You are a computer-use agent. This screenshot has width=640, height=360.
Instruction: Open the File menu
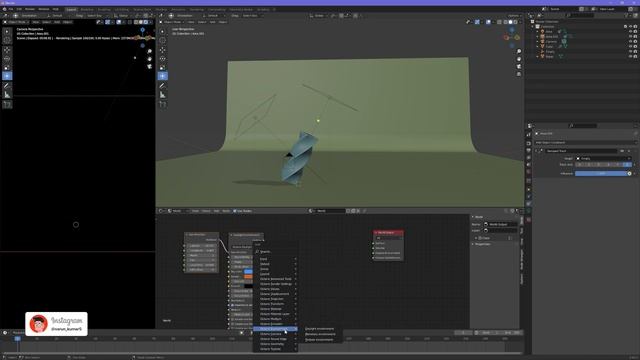[11, 9]
